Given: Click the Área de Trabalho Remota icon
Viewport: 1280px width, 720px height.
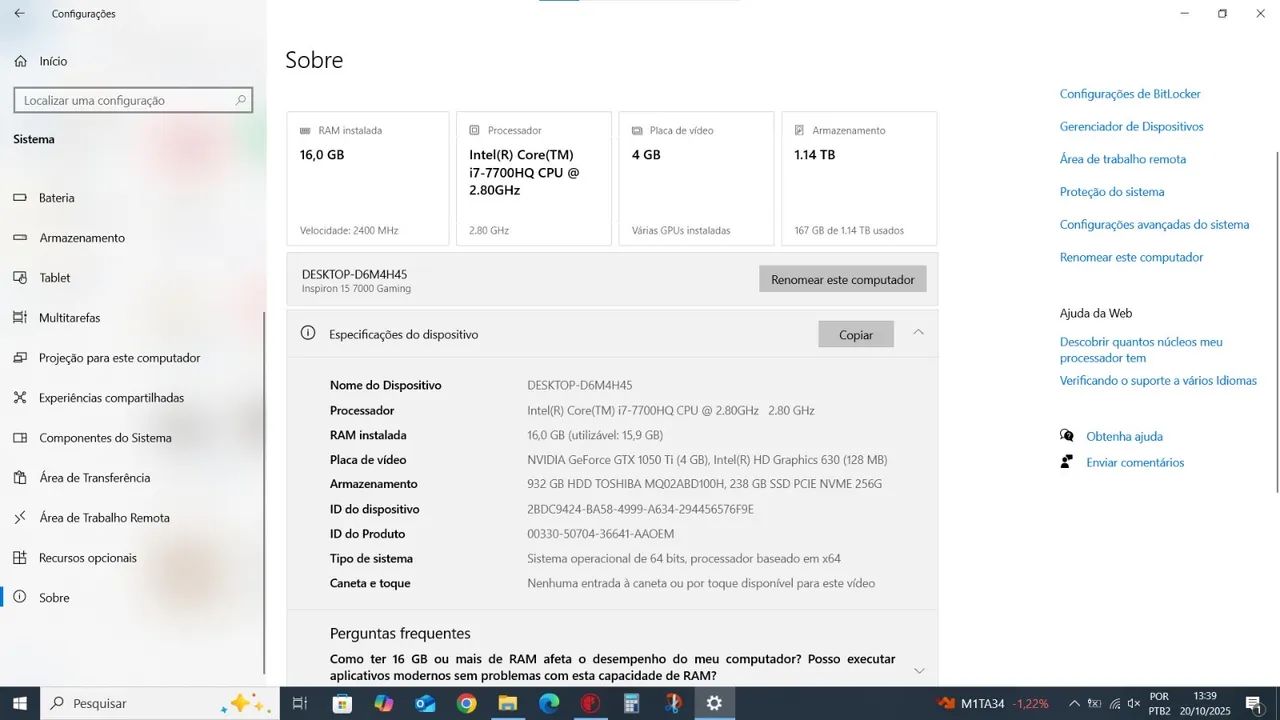Looking at the screenshot, I should click(20, 518).
